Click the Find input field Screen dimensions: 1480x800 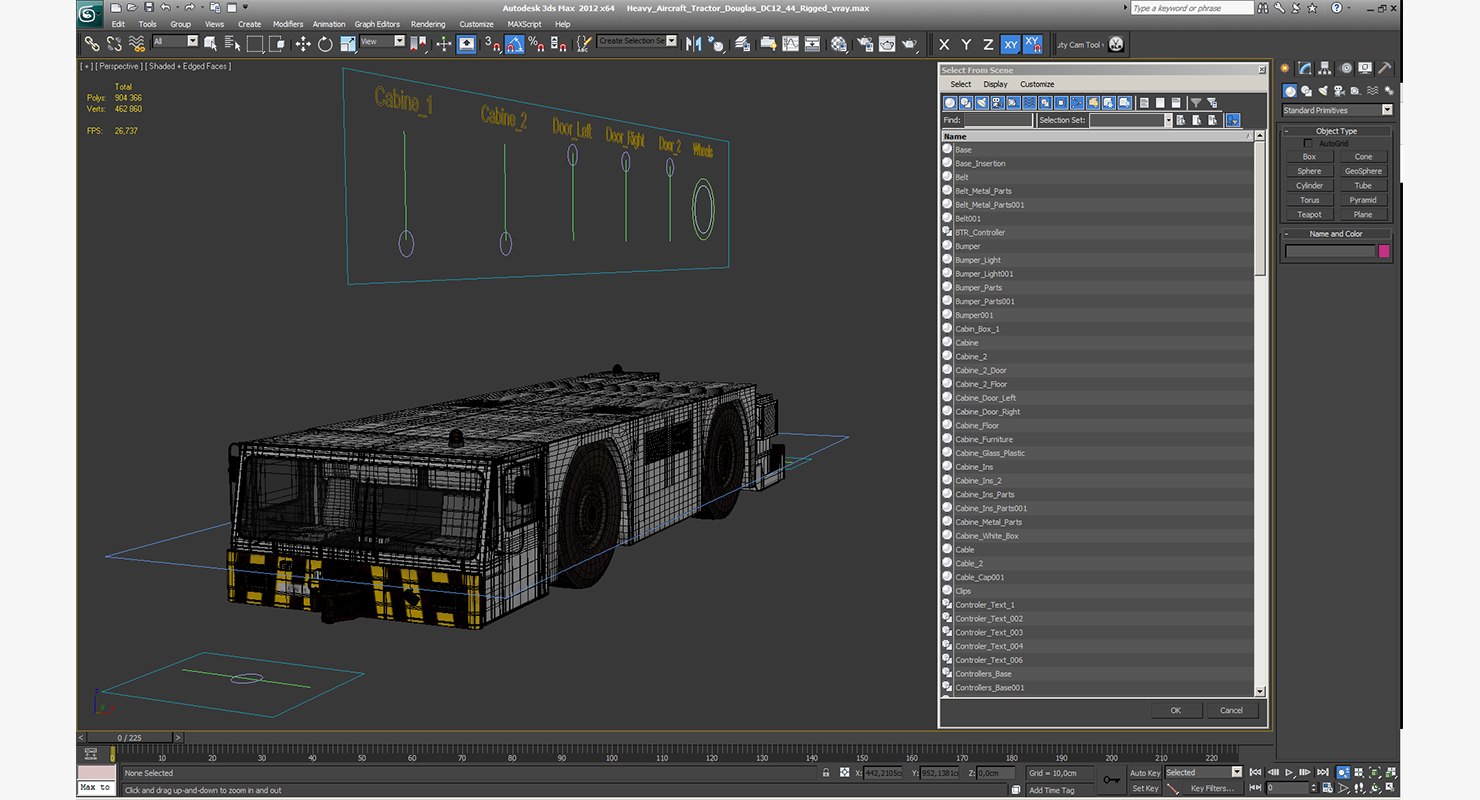coord(998,120)
